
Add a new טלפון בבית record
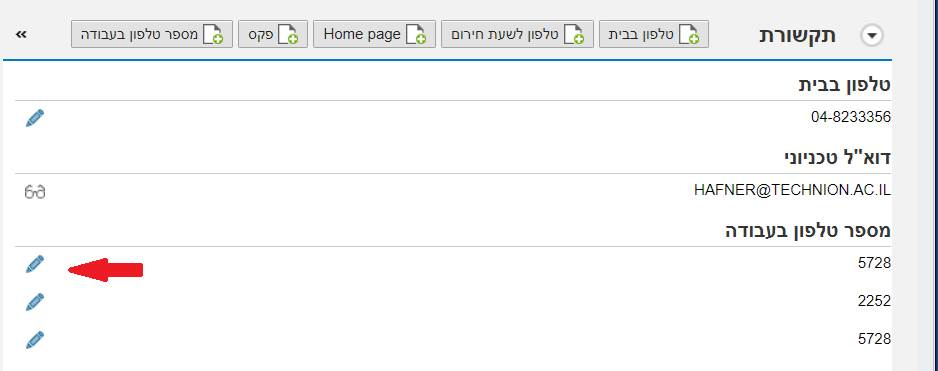point(654,34)
